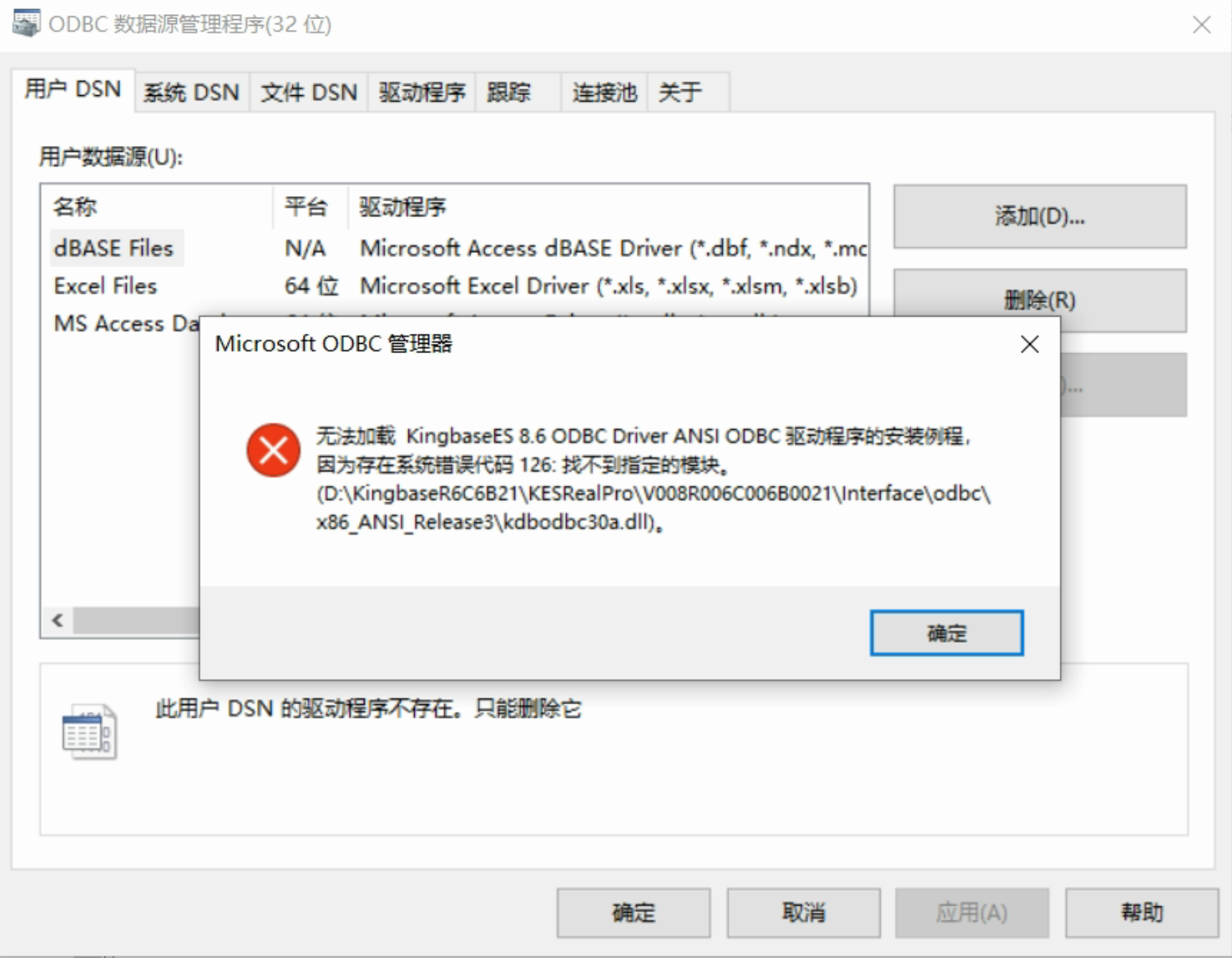This screenshot has height=958, width=1232.
Task: Confirm the error dialog with 确定
Action: [947, 633]
